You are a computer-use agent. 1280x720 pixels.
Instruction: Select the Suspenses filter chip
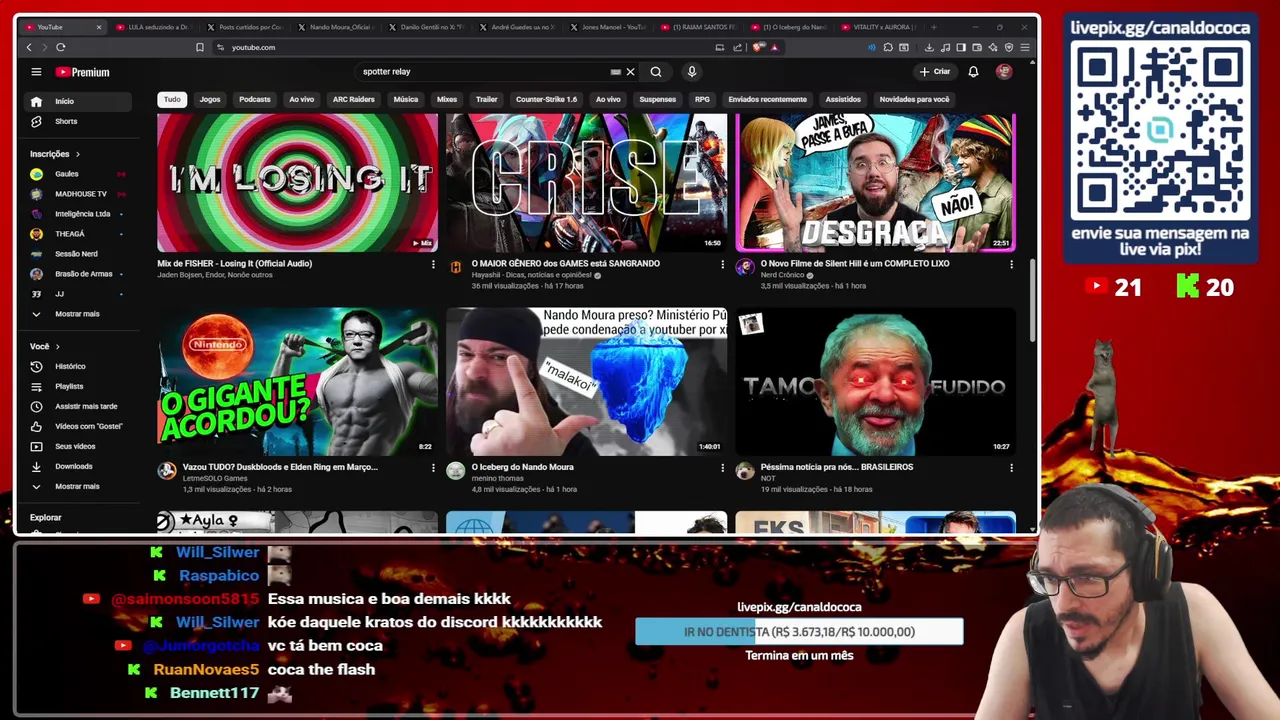coord(658,99)
